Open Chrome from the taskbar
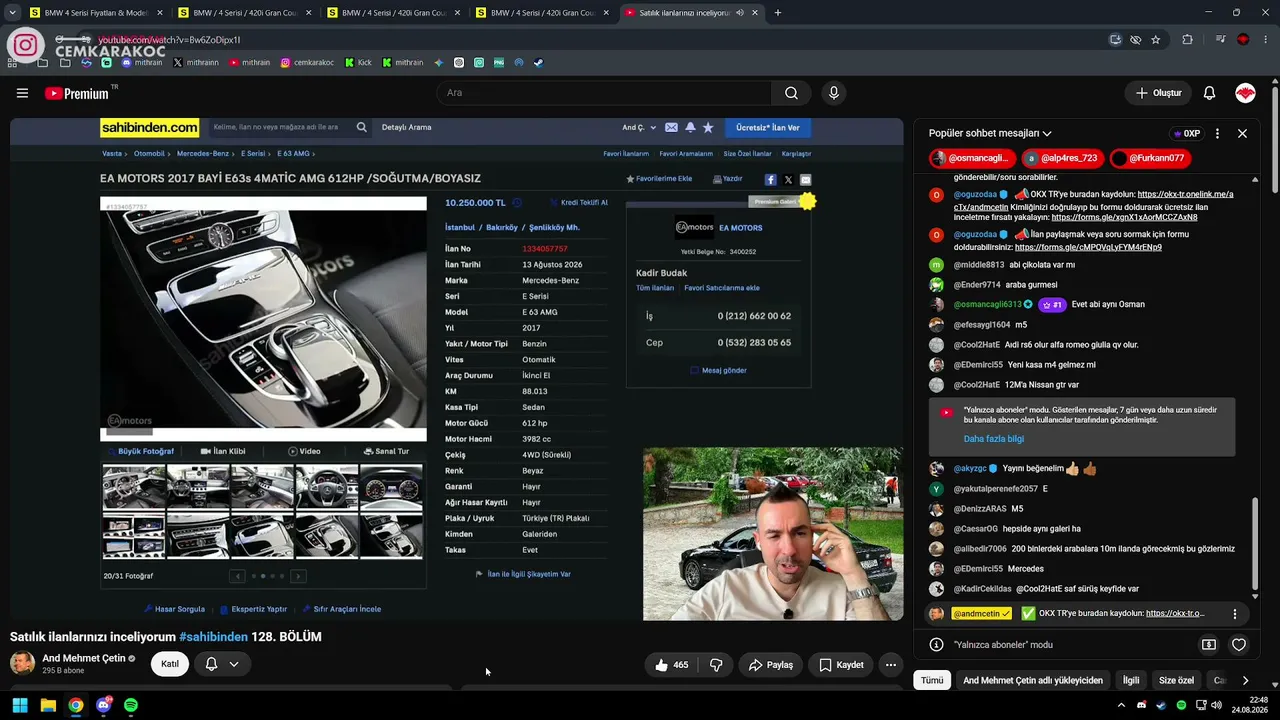 76,705
